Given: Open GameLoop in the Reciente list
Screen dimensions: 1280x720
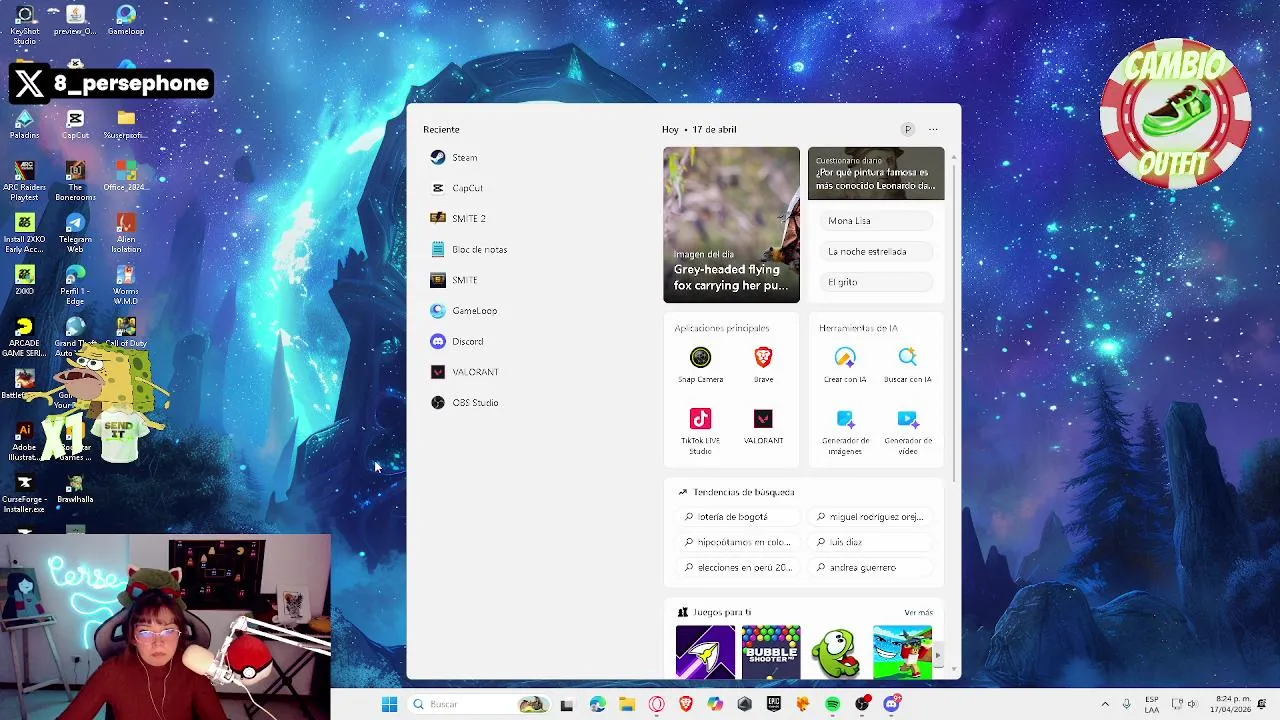Looking at the screenshot, I should click(463, 310).
